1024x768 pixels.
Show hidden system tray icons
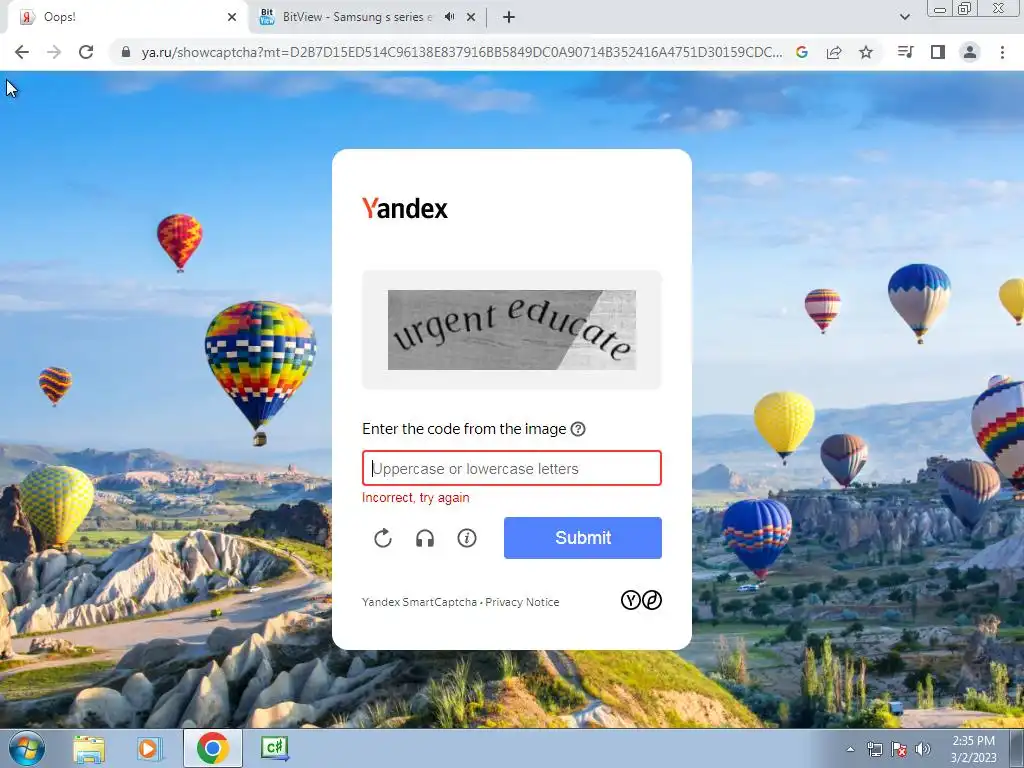pyautogui.click(x=850, y=749)
